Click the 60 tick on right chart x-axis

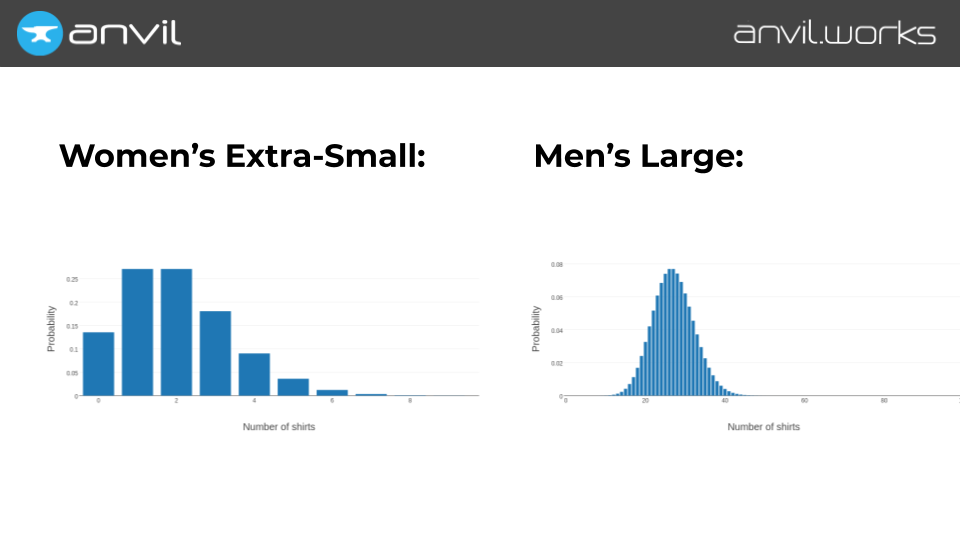(804, 401)
